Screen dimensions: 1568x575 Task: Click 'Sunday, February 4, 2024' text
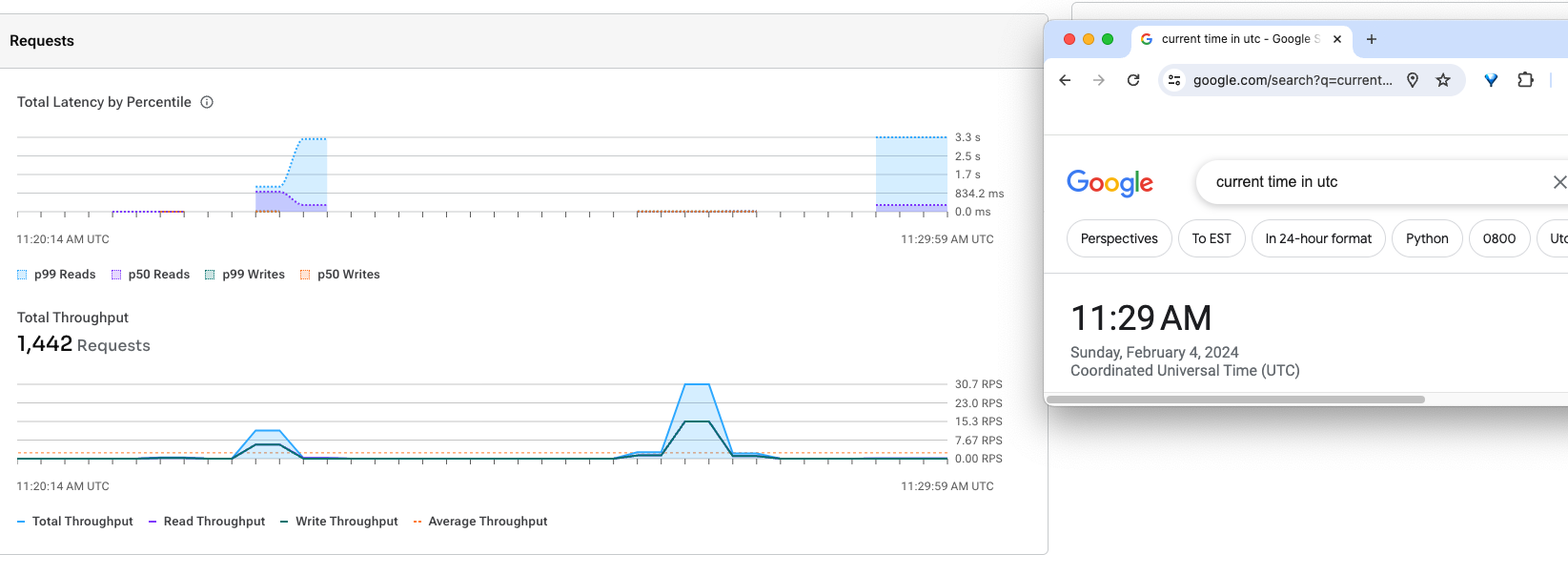click(1154, 352)
